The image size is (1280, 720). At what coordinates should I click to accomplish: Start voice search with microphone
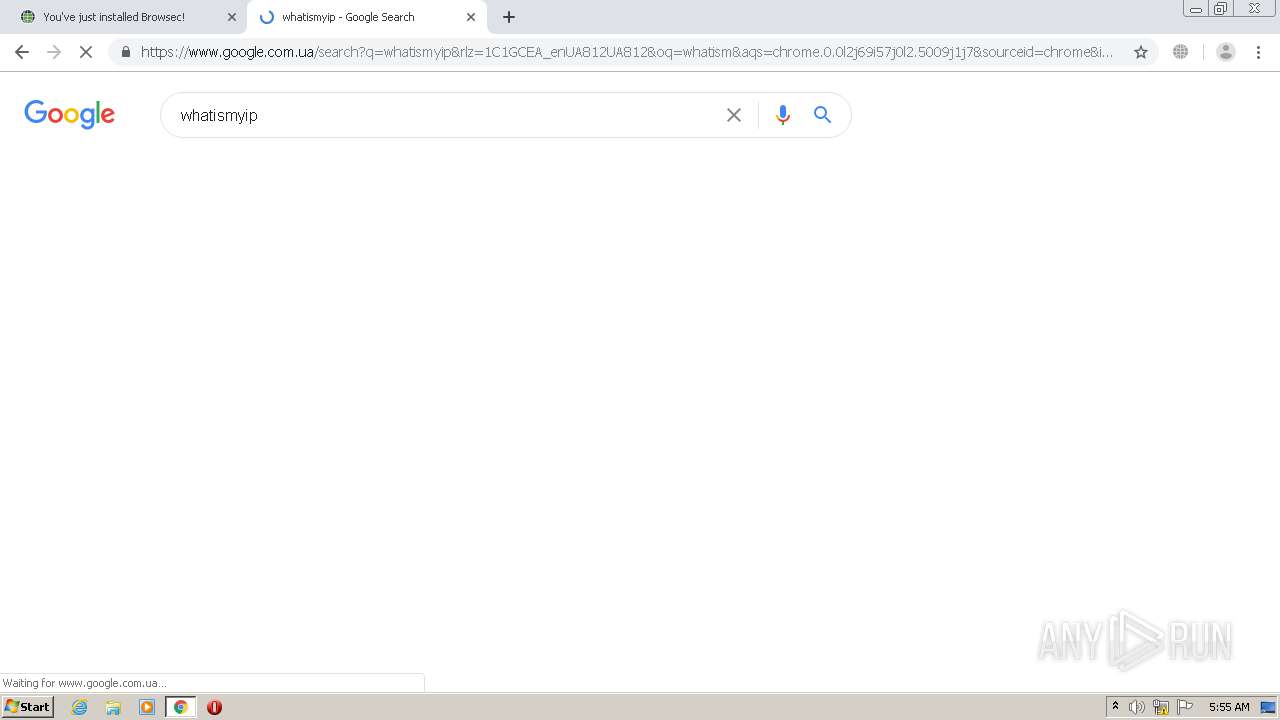point(783,115)
